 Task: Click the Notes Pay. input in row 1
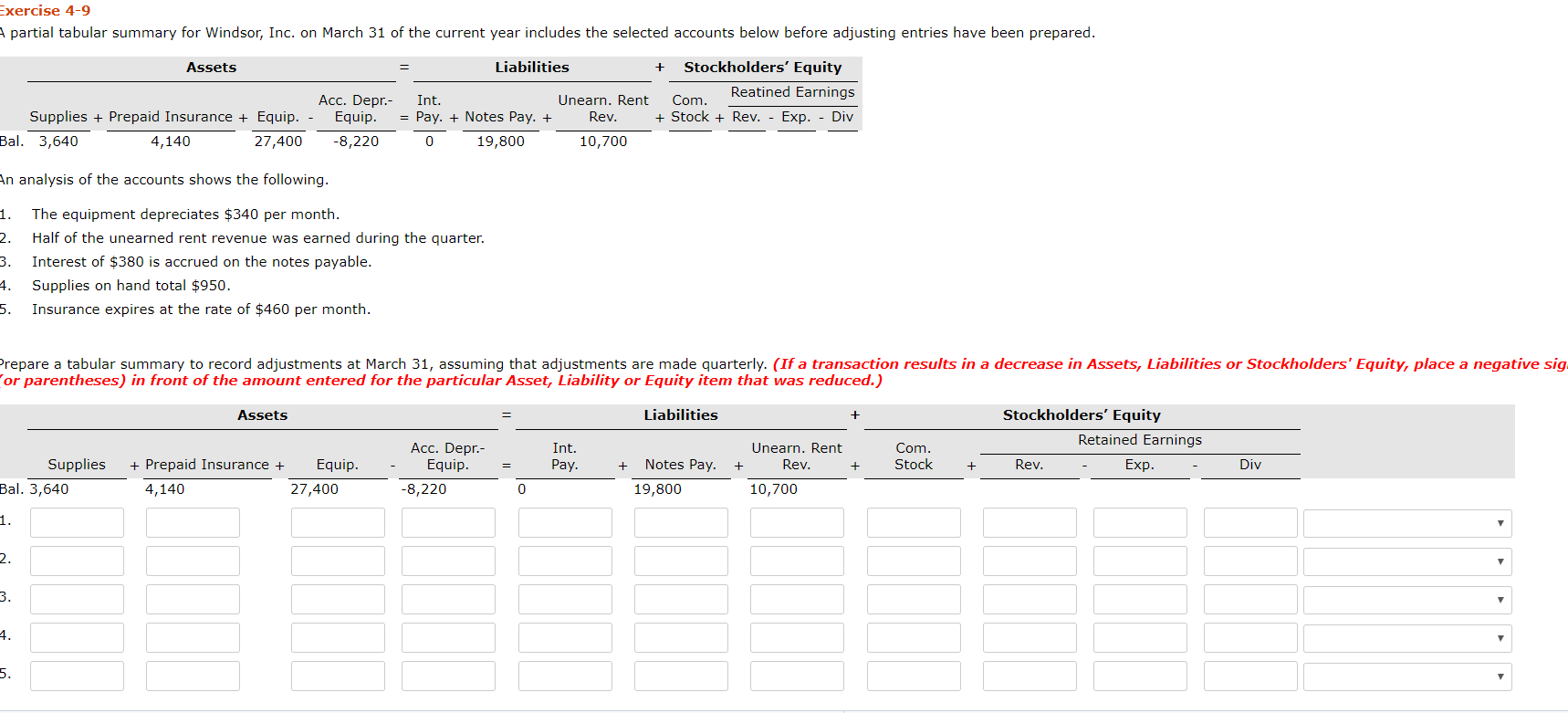coord(681,523)
